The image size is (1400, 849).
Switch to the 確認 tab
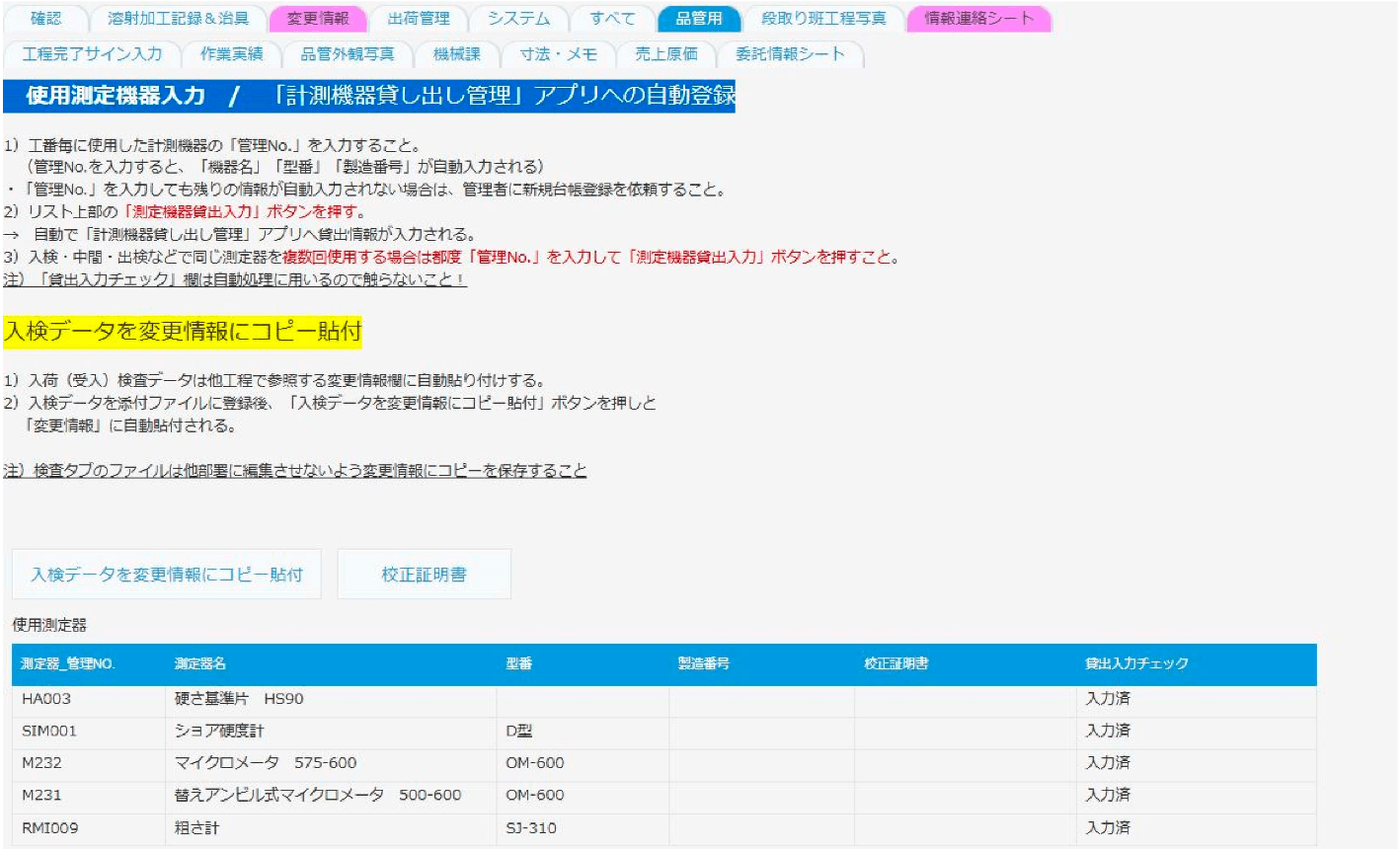click(x=45, y=19)
